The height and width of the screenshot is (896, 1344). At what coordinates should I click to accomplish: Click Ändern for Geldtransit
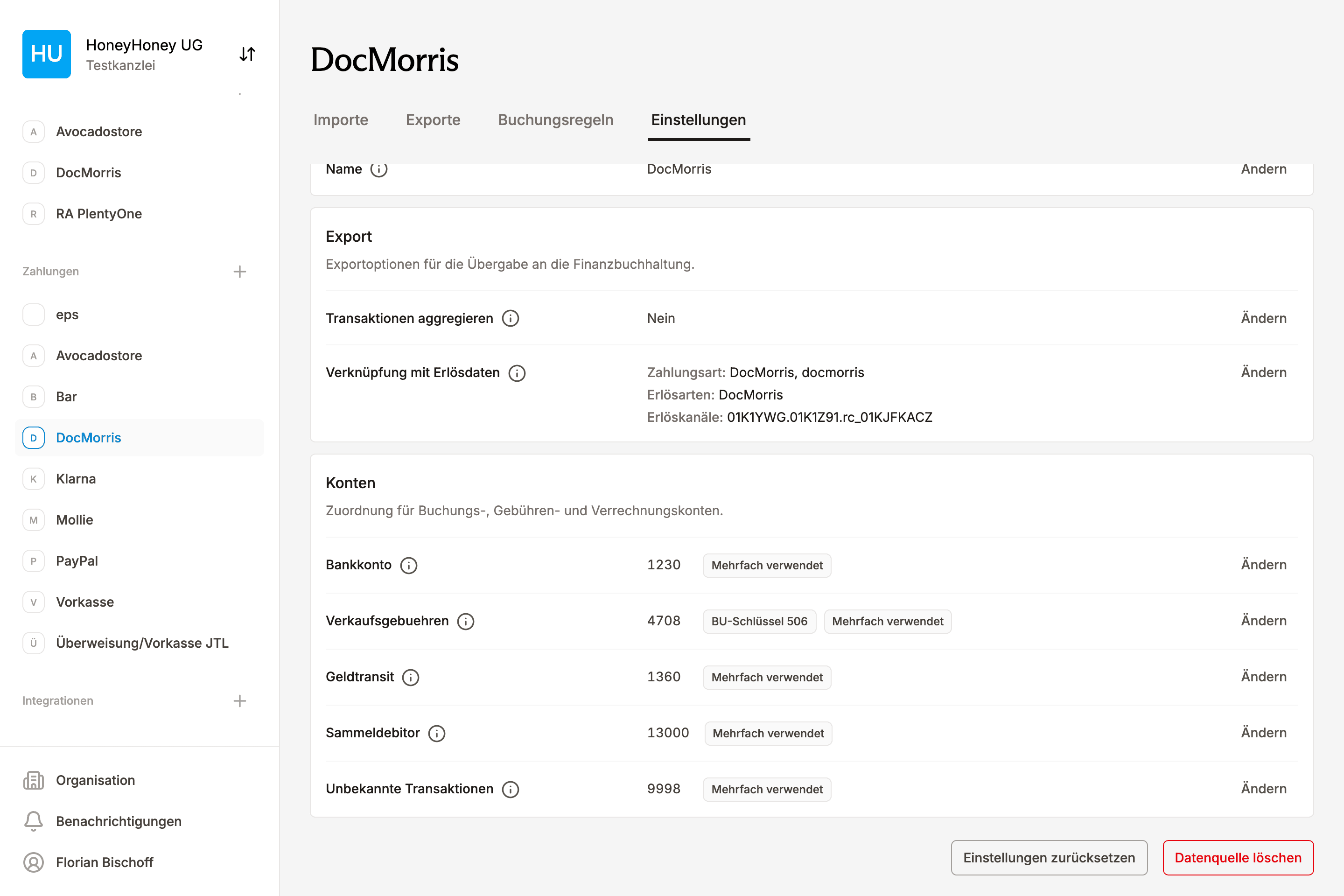[1263, 677]
